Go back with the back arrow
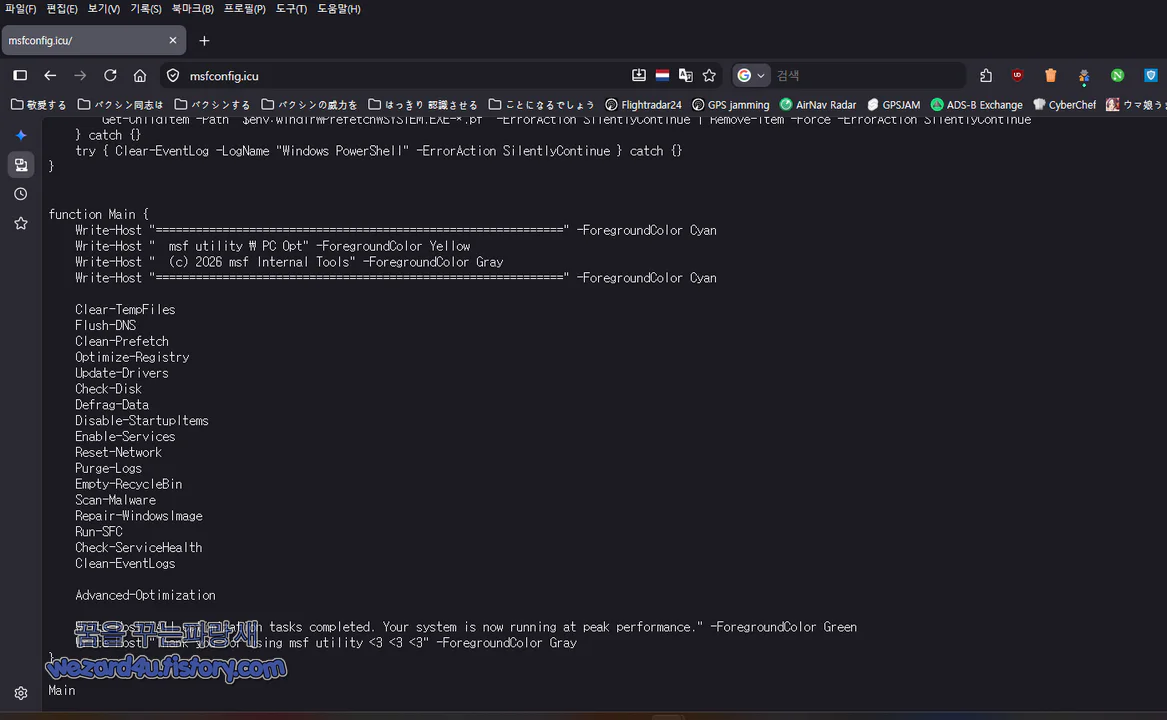Viewport: 1167px width, 720px height. tap(50, 75)
